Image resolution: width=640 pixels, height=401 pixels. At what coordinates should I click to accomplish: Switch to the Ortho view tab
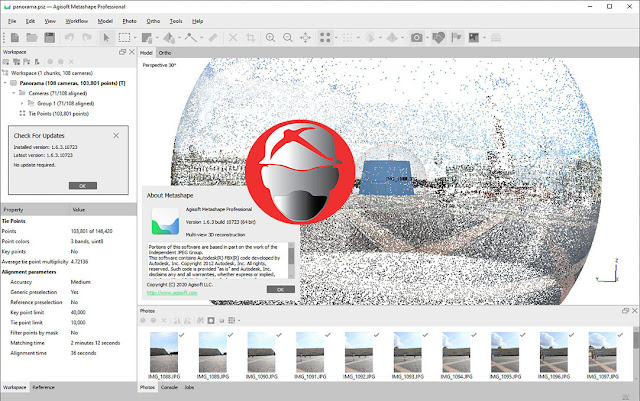(165, 53)
